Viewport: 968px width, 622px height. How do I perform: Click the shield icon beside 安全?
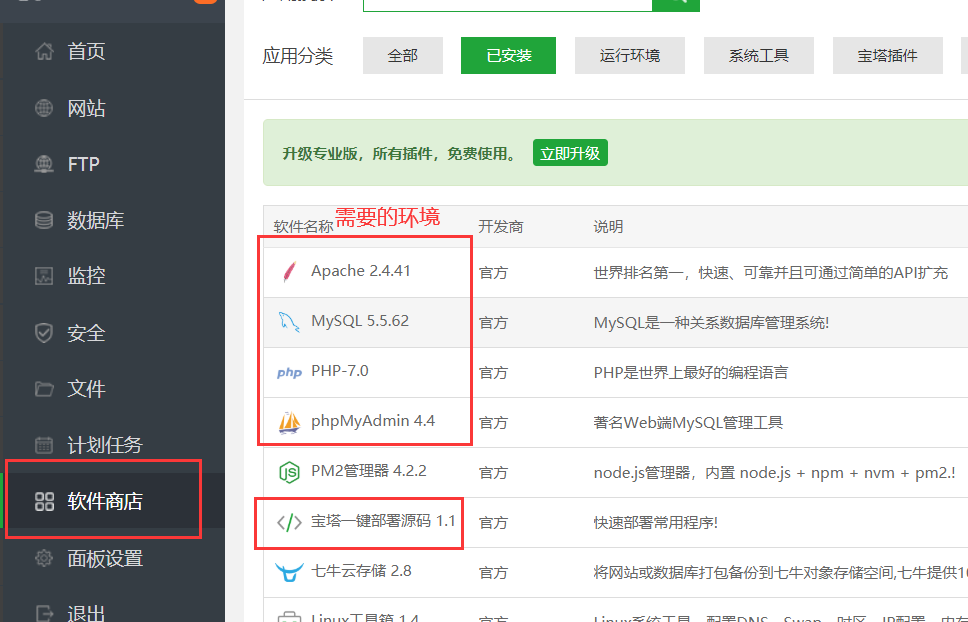[x=44, y=333]
